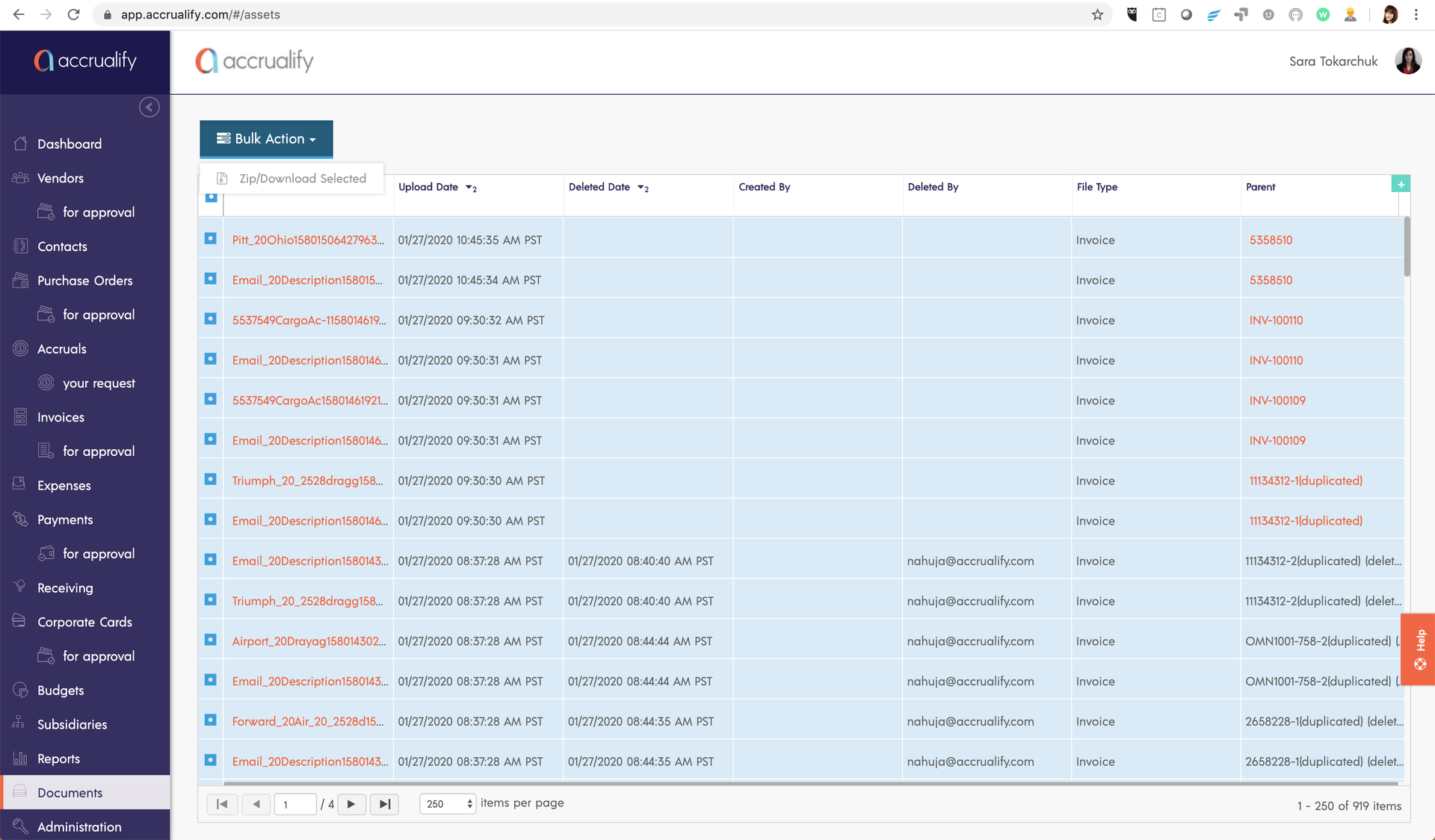Go to previous page of results
The height and width of the screenshot is (840, 1435).
click(256, 804)
